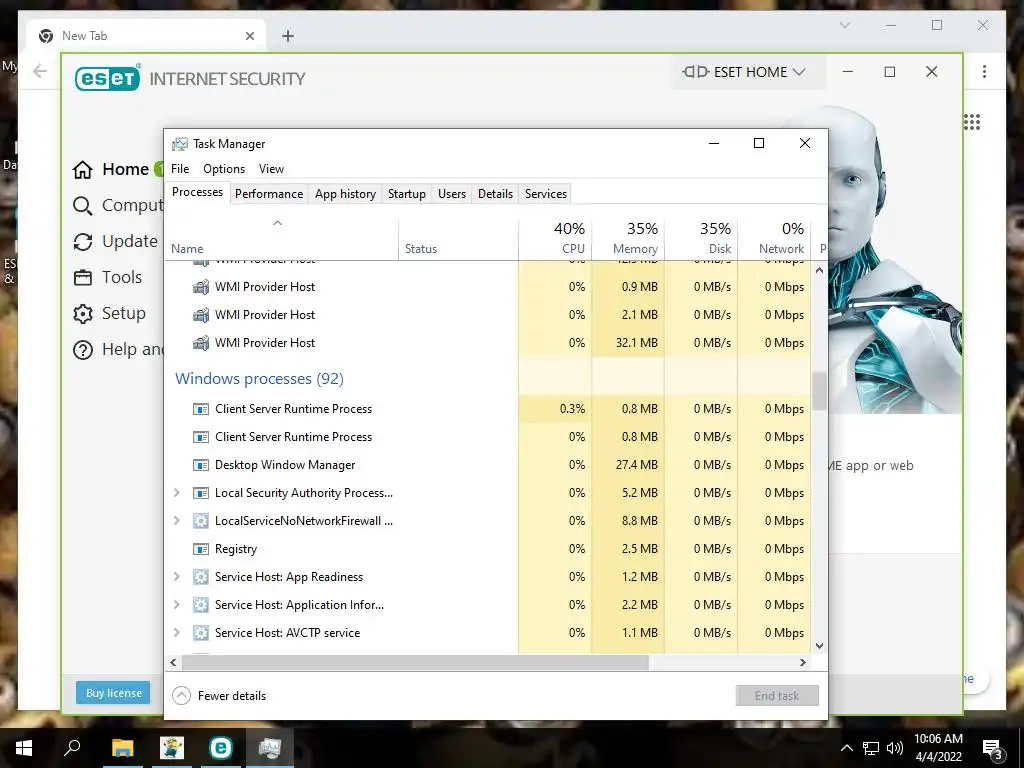
Task: Sort by the Disk column header
Action: tap(701, 240)
